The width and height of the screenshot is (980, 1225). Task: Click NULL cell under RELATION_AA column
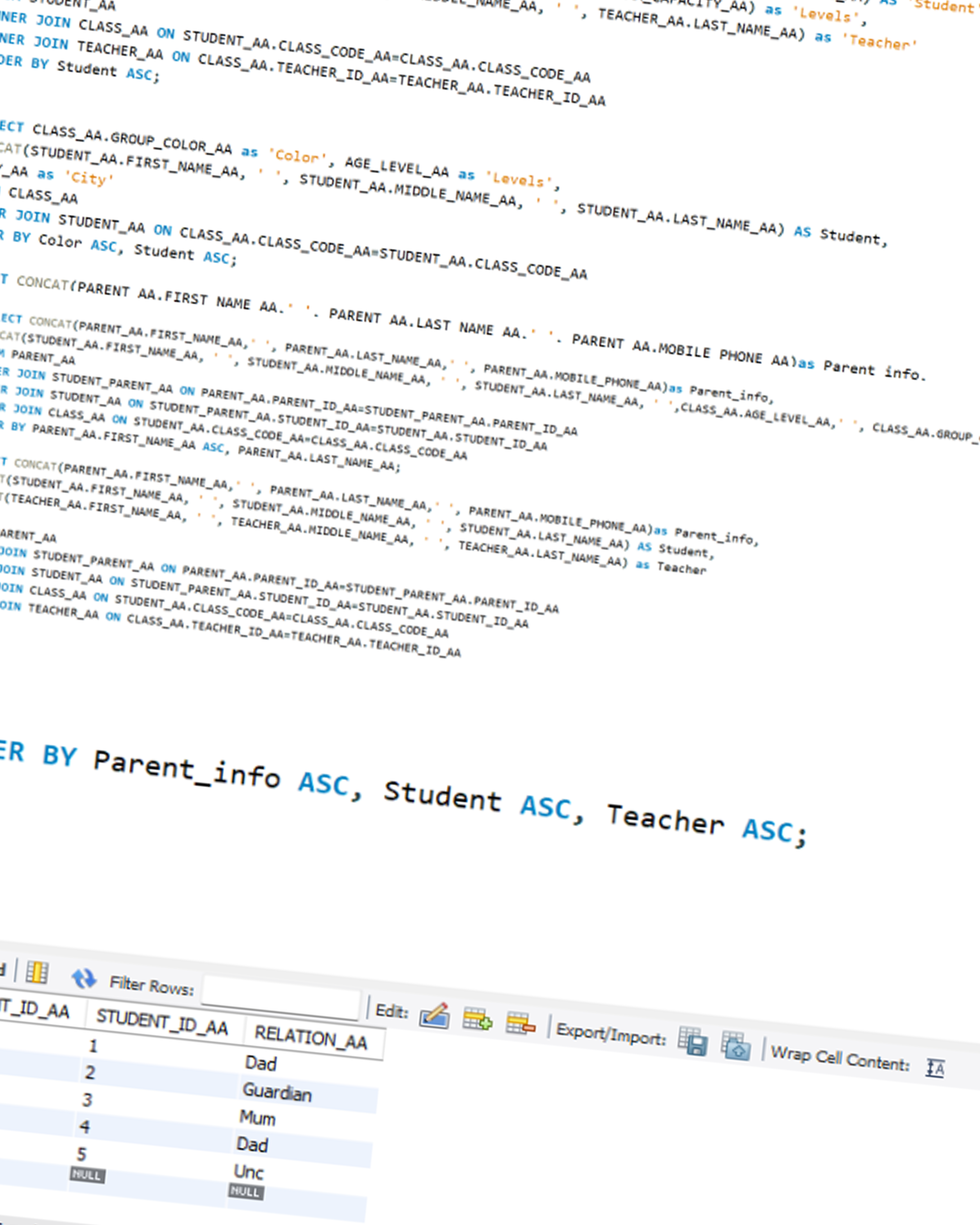tap(246, 1192)
